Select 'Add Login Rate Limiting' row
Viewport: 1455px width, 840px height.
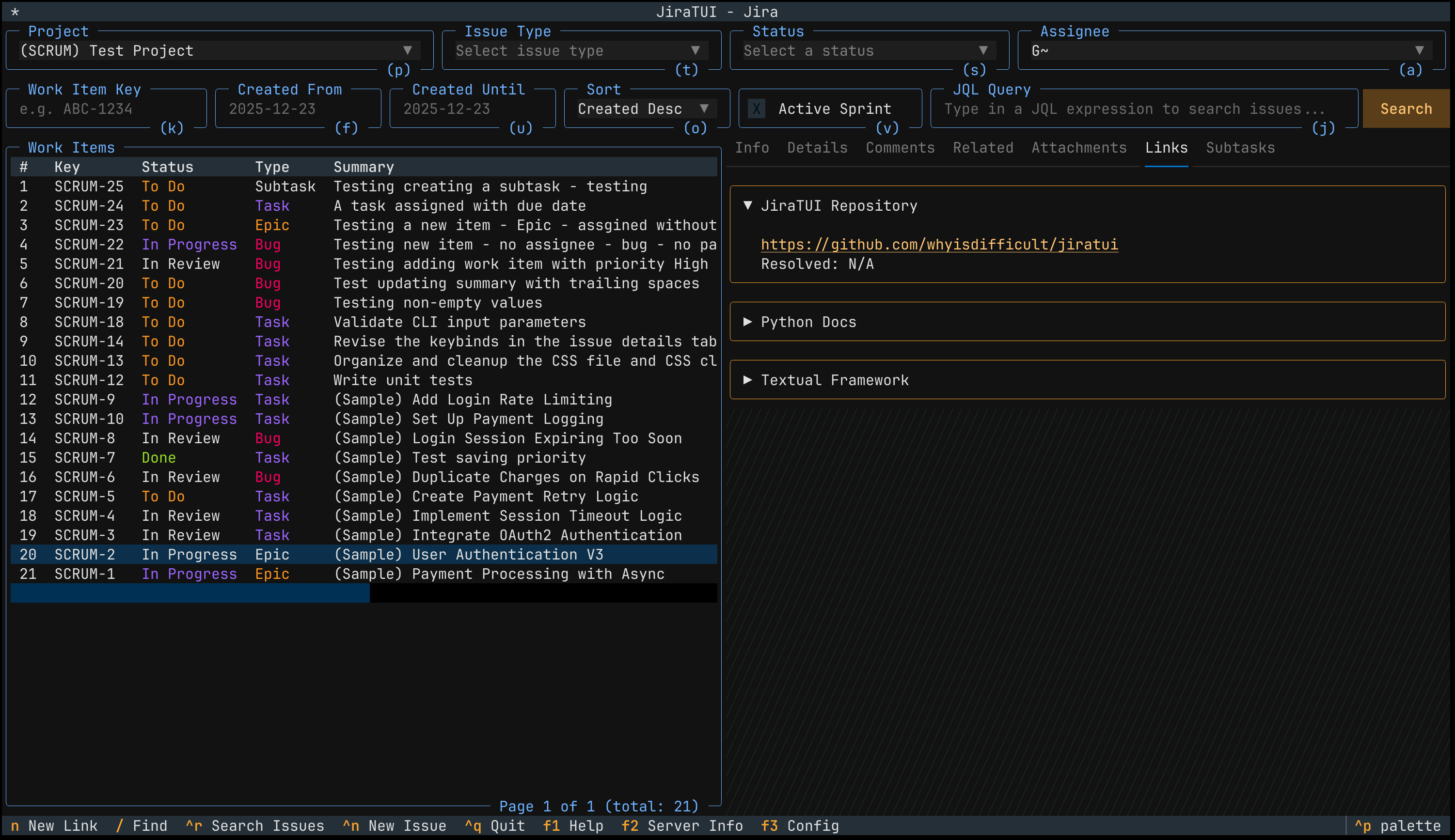pyautogui.click(x=364, y=399)
